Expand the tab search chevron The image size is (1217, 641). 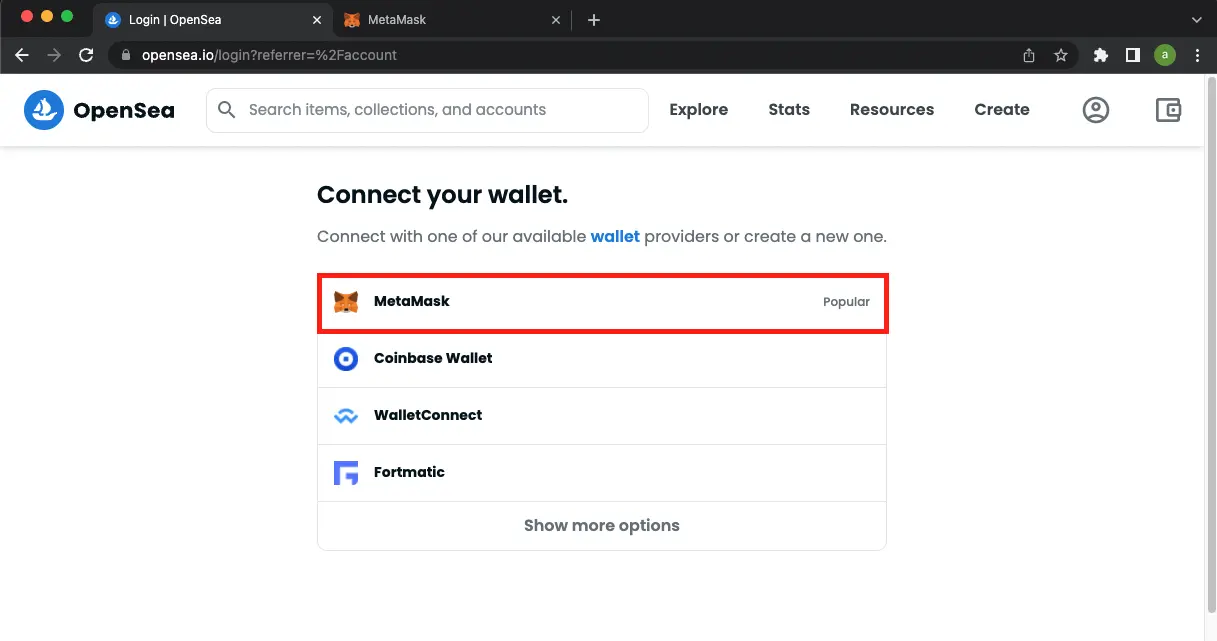[1197, 19]
